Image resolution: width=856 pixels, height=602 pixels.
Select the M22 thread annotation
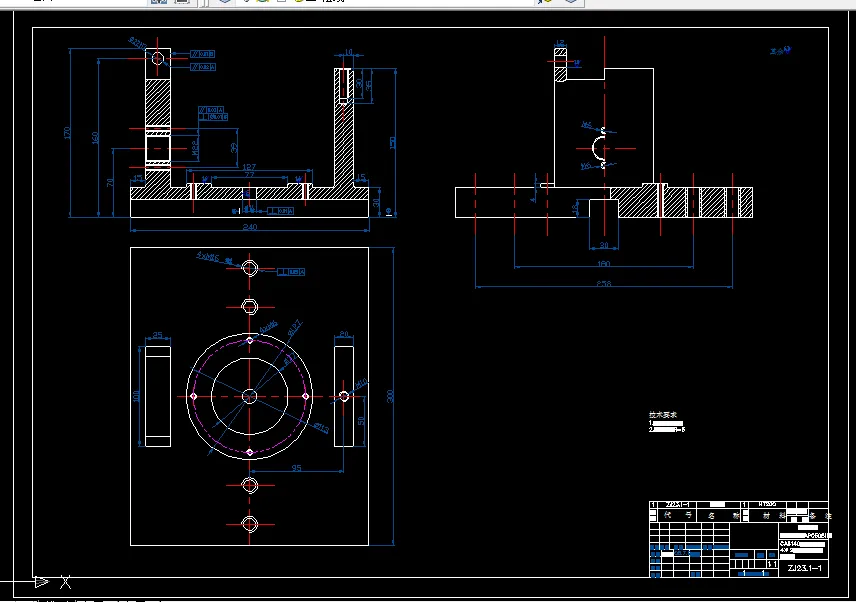click(195, 147)
